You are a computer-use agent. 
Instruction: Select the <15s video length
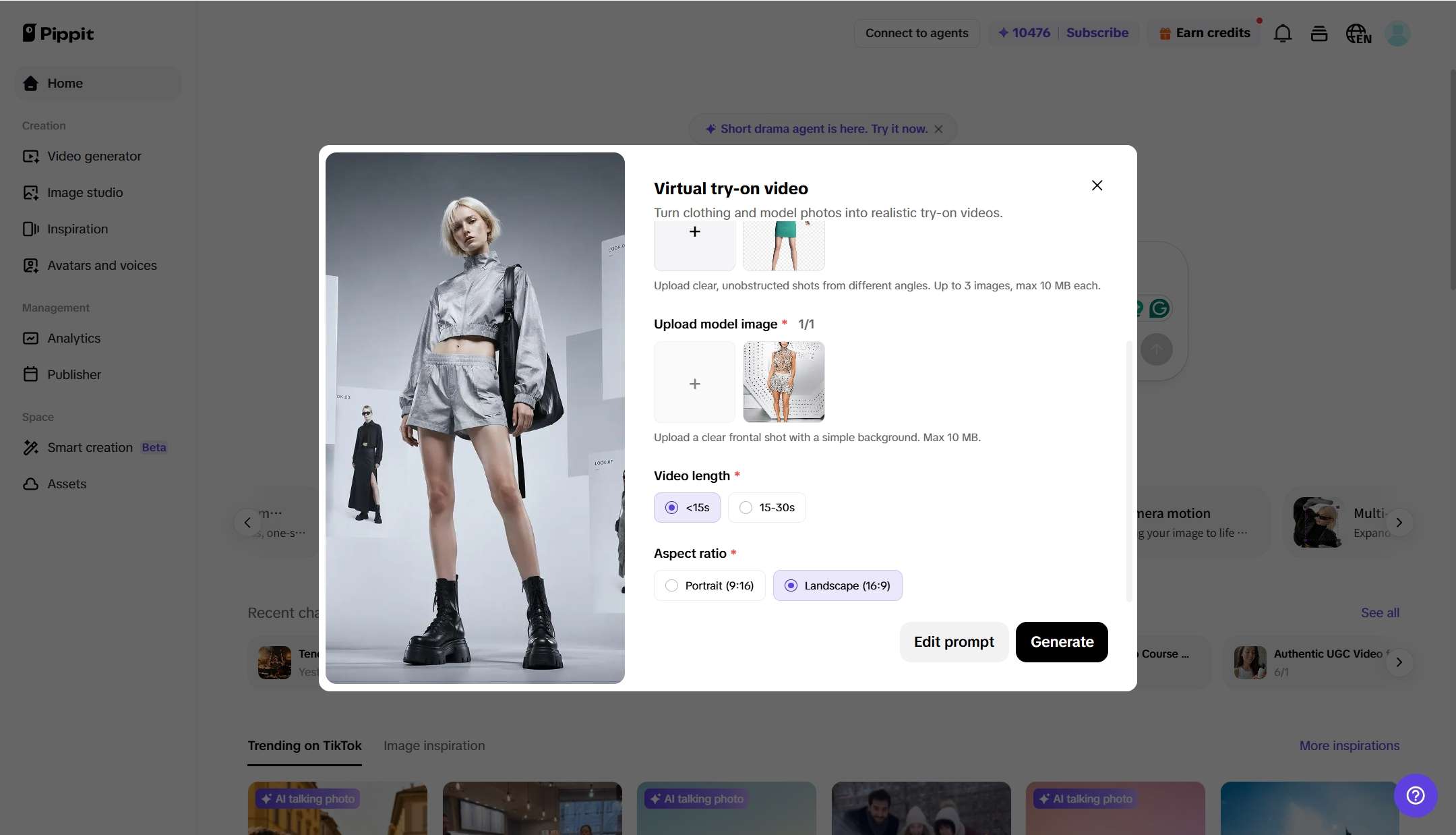687,507
